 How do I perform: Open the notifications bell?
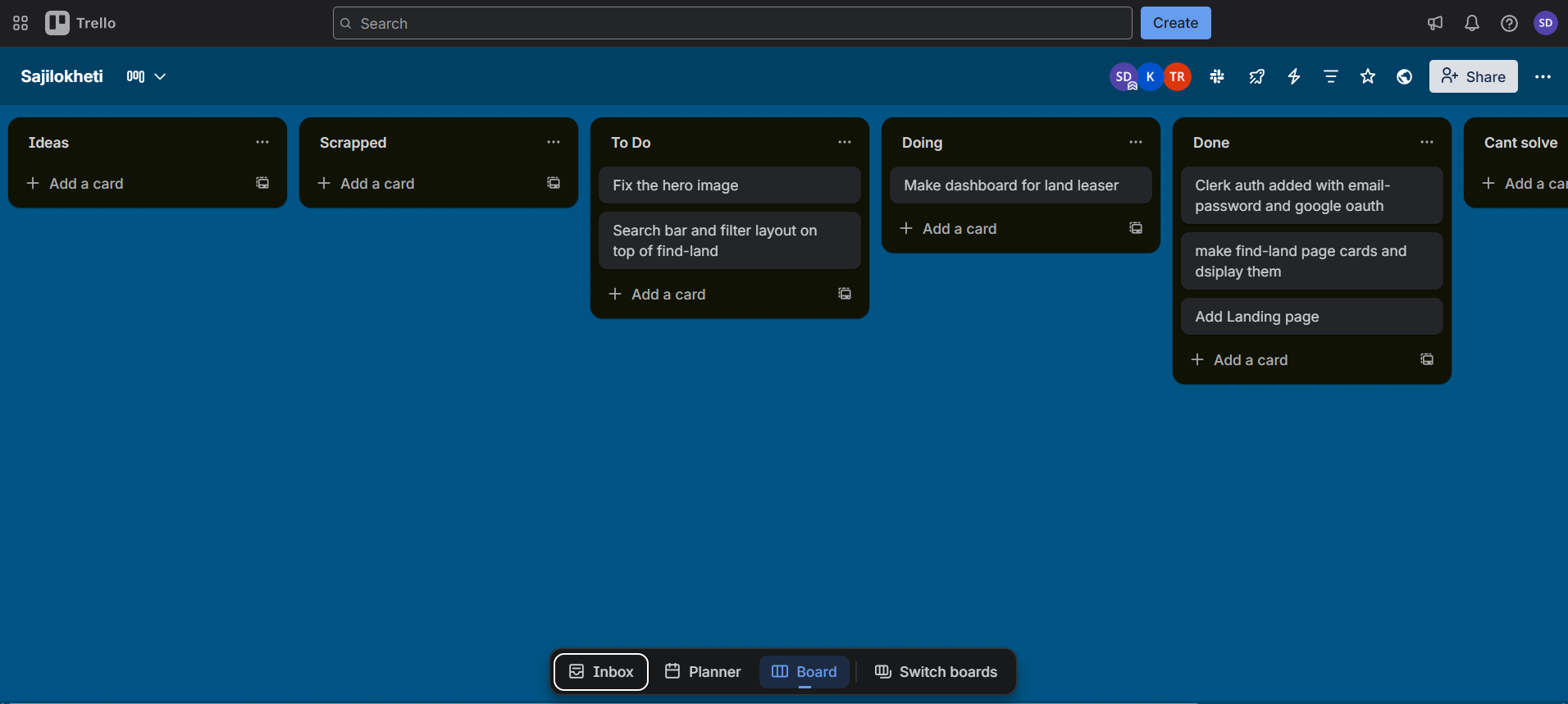coord(1472,23)
